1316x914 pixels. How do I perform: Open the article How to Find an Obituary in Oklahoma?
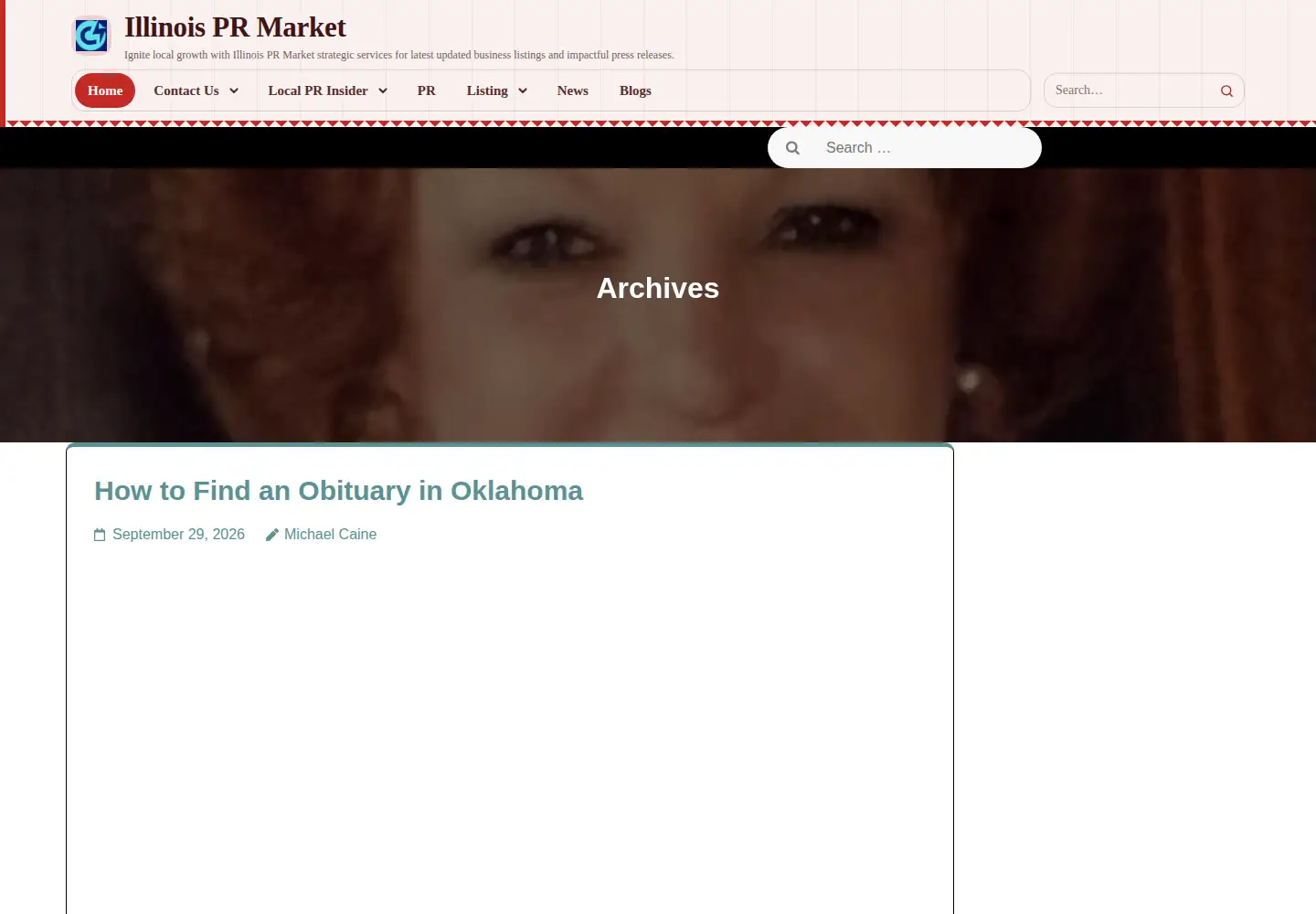[x=338, y=491]
